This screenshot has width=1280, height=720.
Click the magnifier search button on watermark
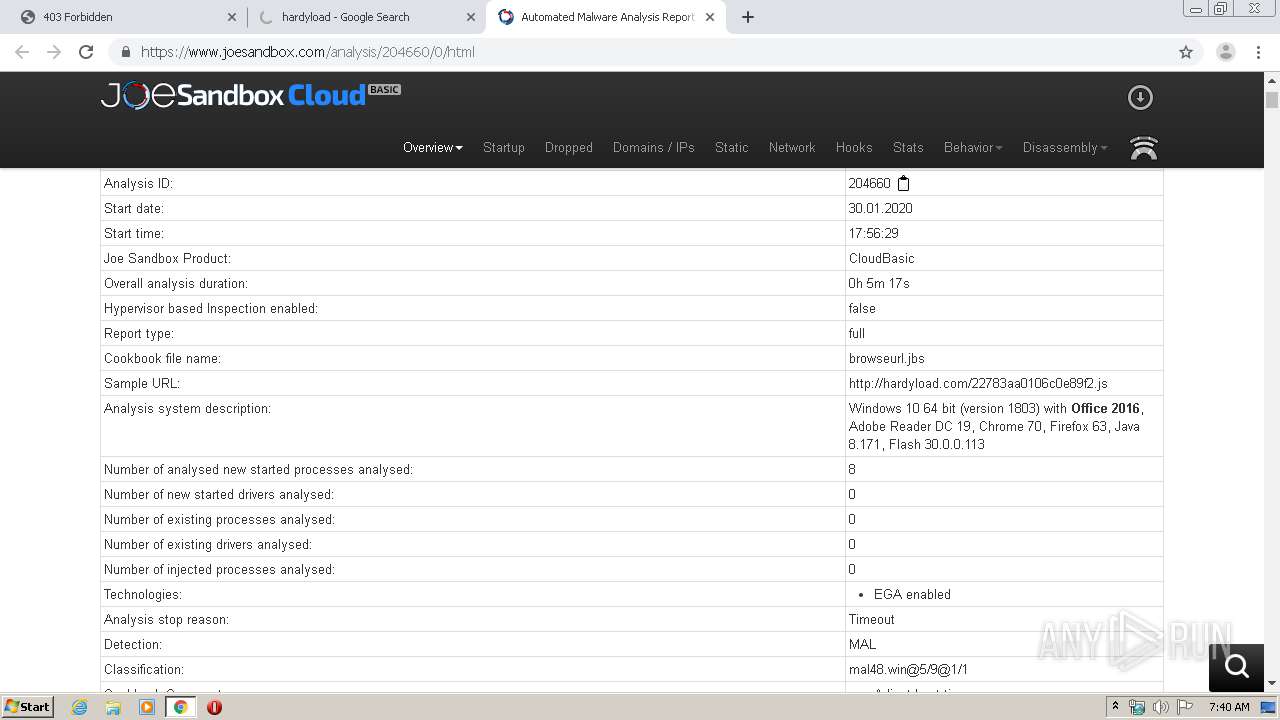1236,667
